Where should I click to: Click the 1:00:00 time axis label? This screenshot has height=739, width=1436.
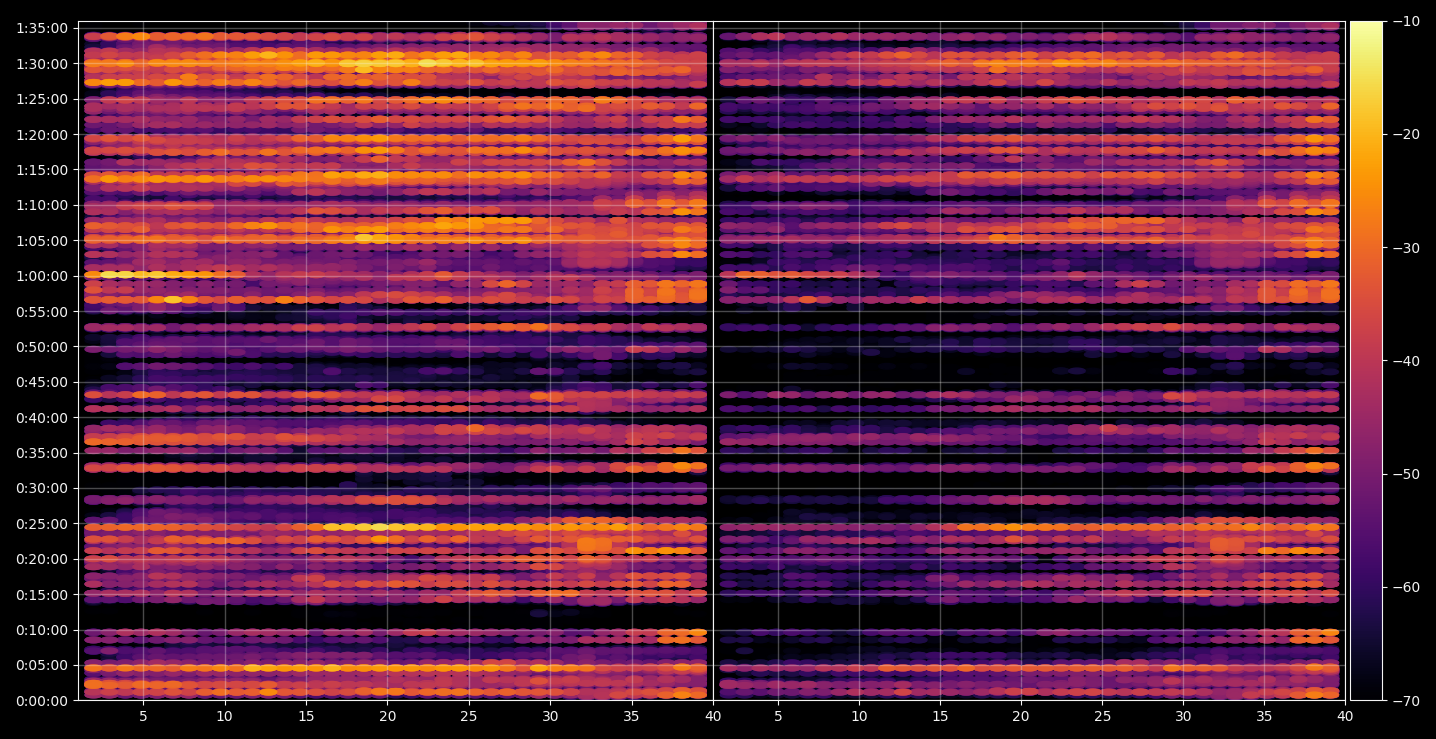tap(43, 276)
